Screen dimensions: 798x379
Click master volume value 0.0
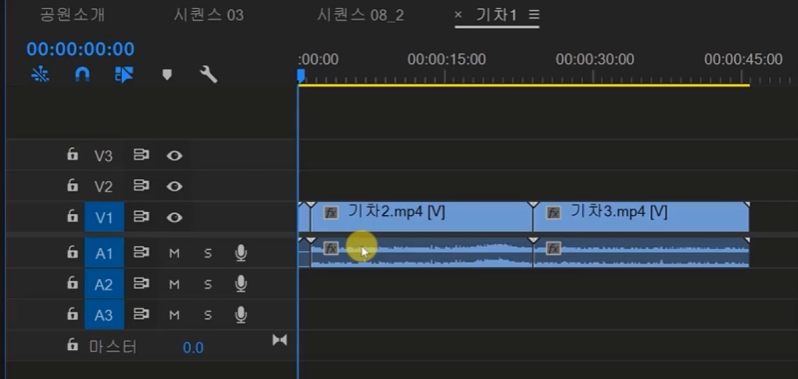tap(193, 348)
